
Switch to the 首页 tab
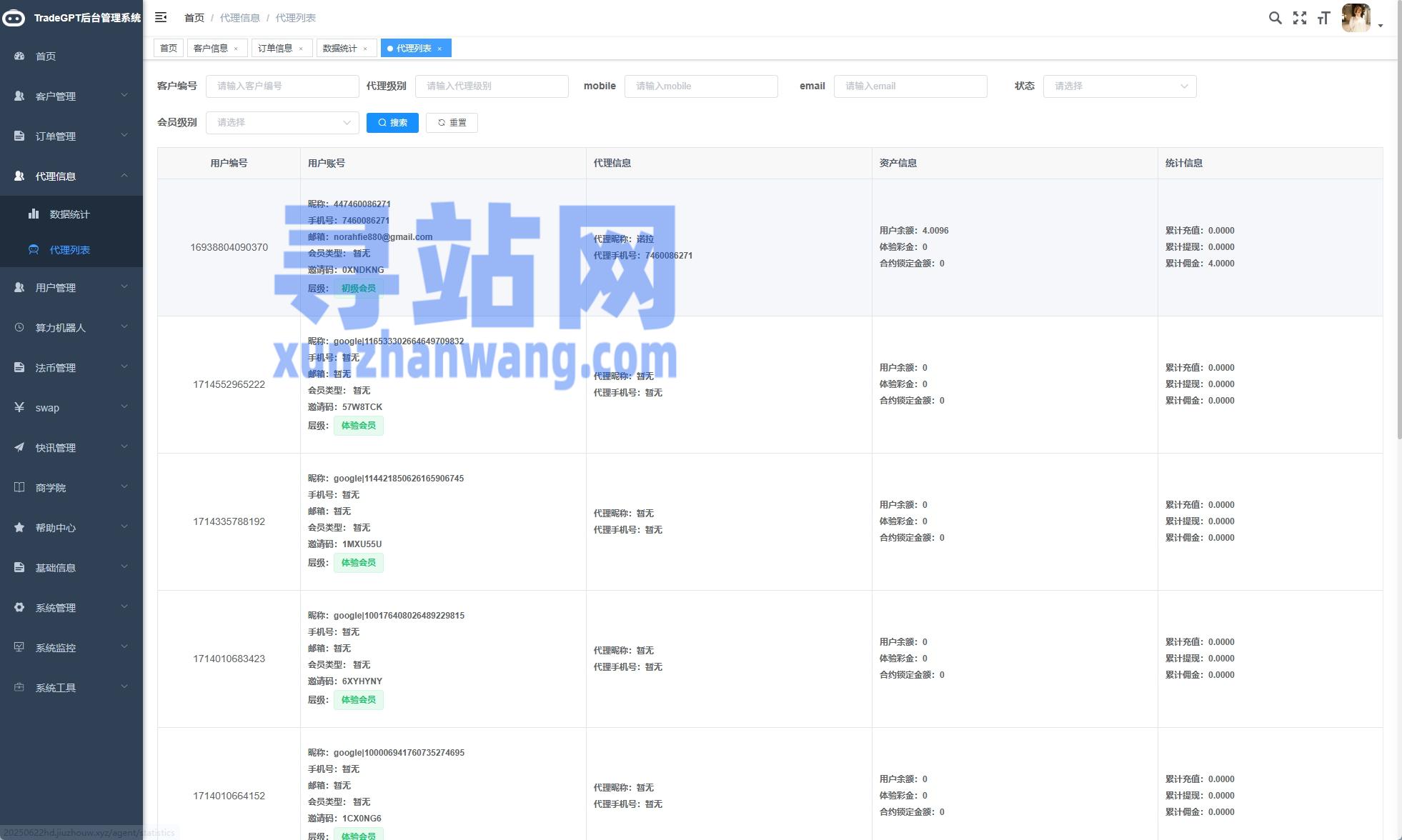click(x=169, y=48)
